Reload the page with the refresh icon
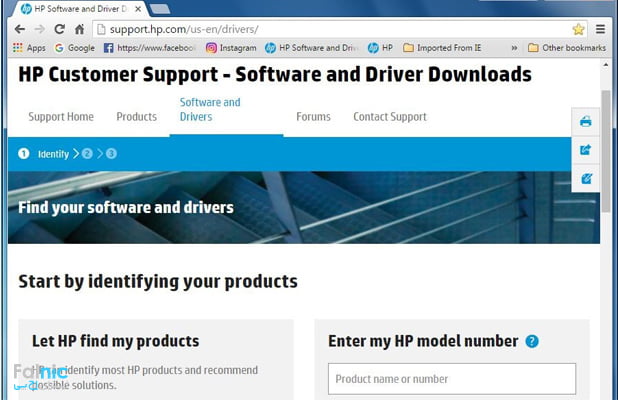 point(60,29)
